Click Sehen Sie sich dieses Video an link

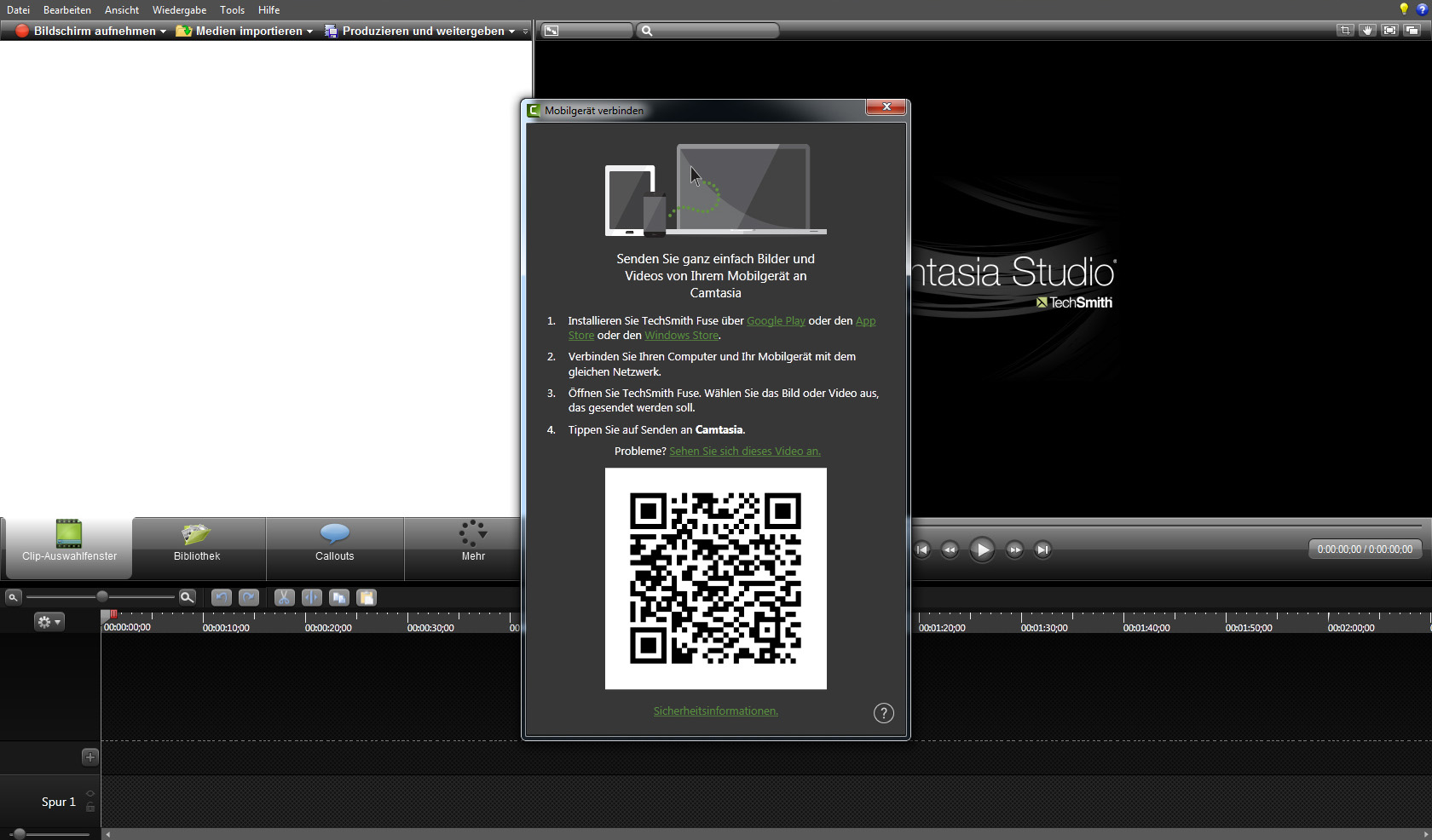[x=745, y=452]
